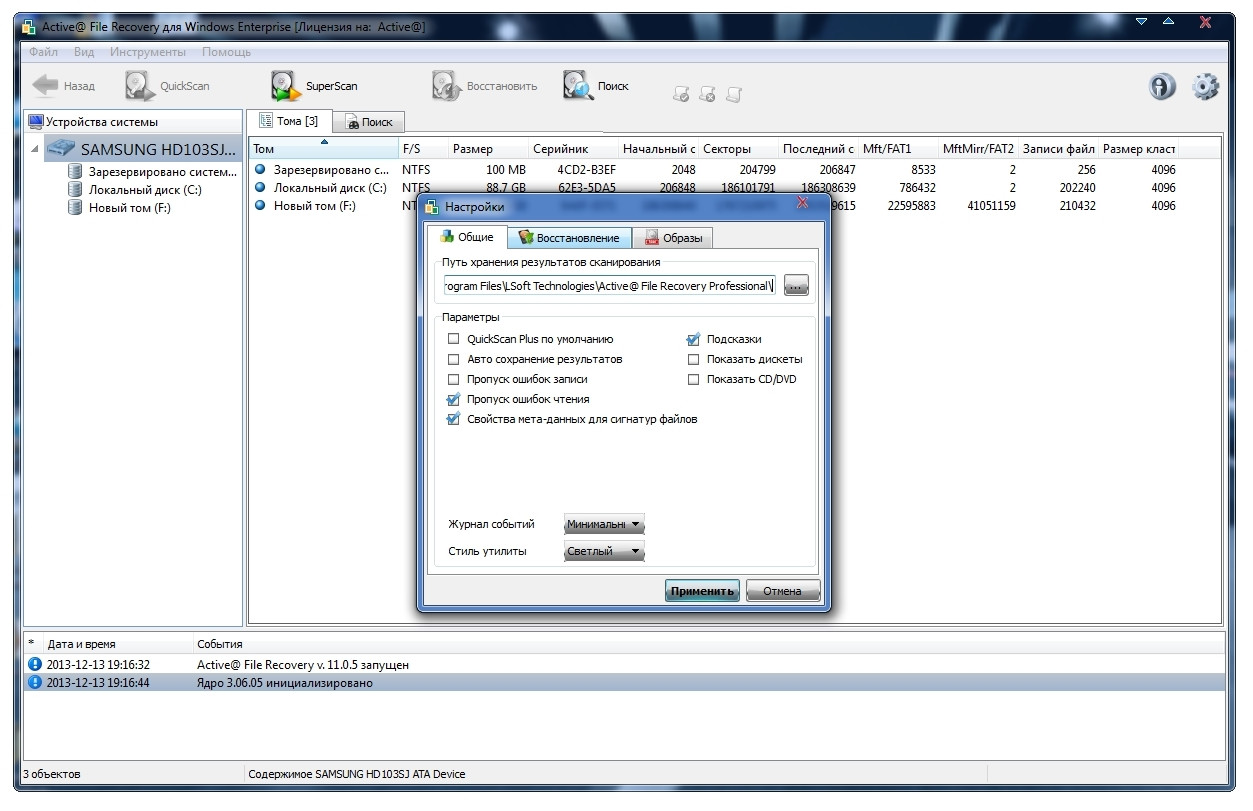
Task: Switch to the Образы settings tab
Action: click(673, 238)
